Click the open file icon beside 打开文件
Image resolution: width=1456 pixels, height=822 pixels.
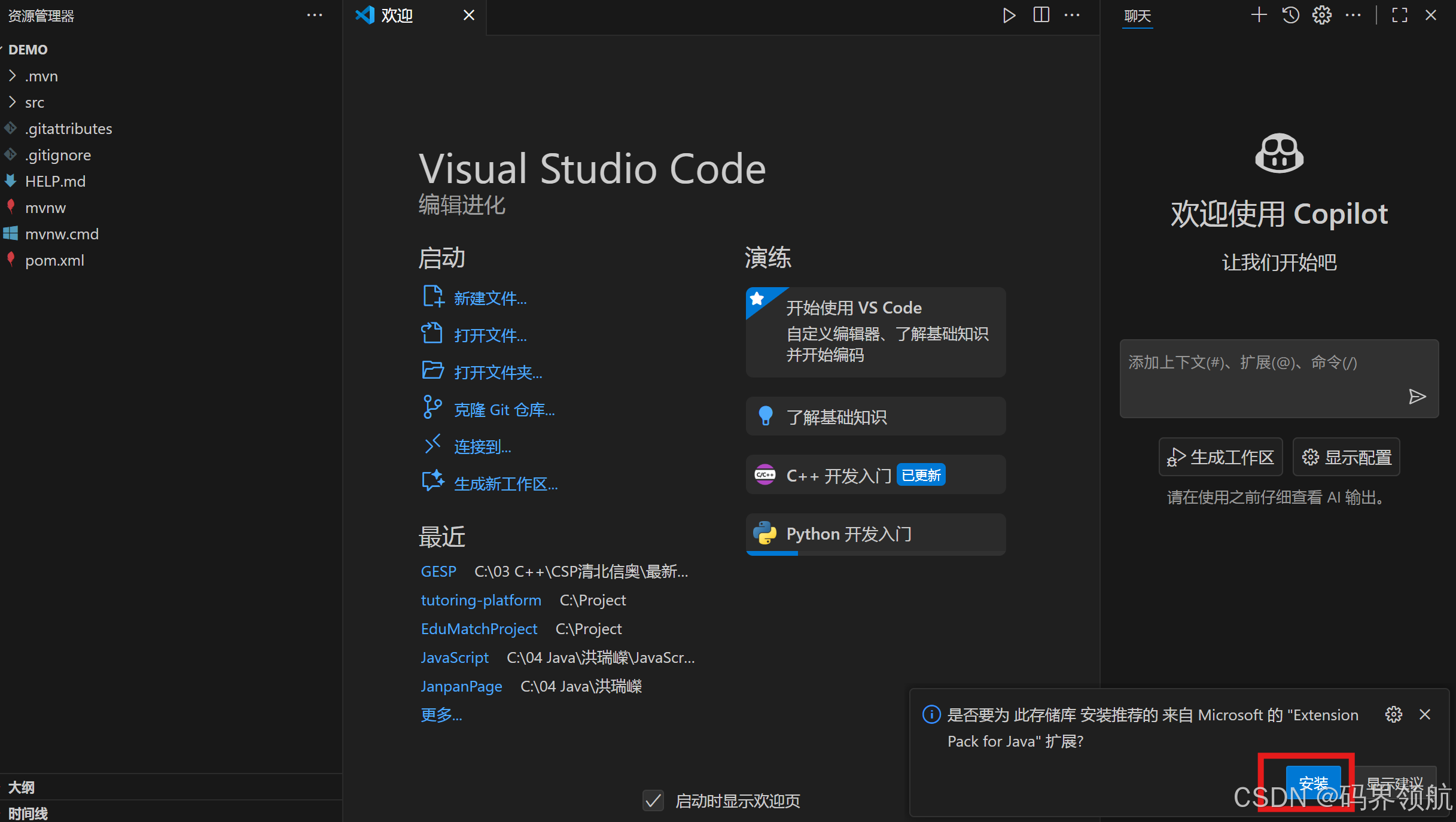[x=432, y=333]
